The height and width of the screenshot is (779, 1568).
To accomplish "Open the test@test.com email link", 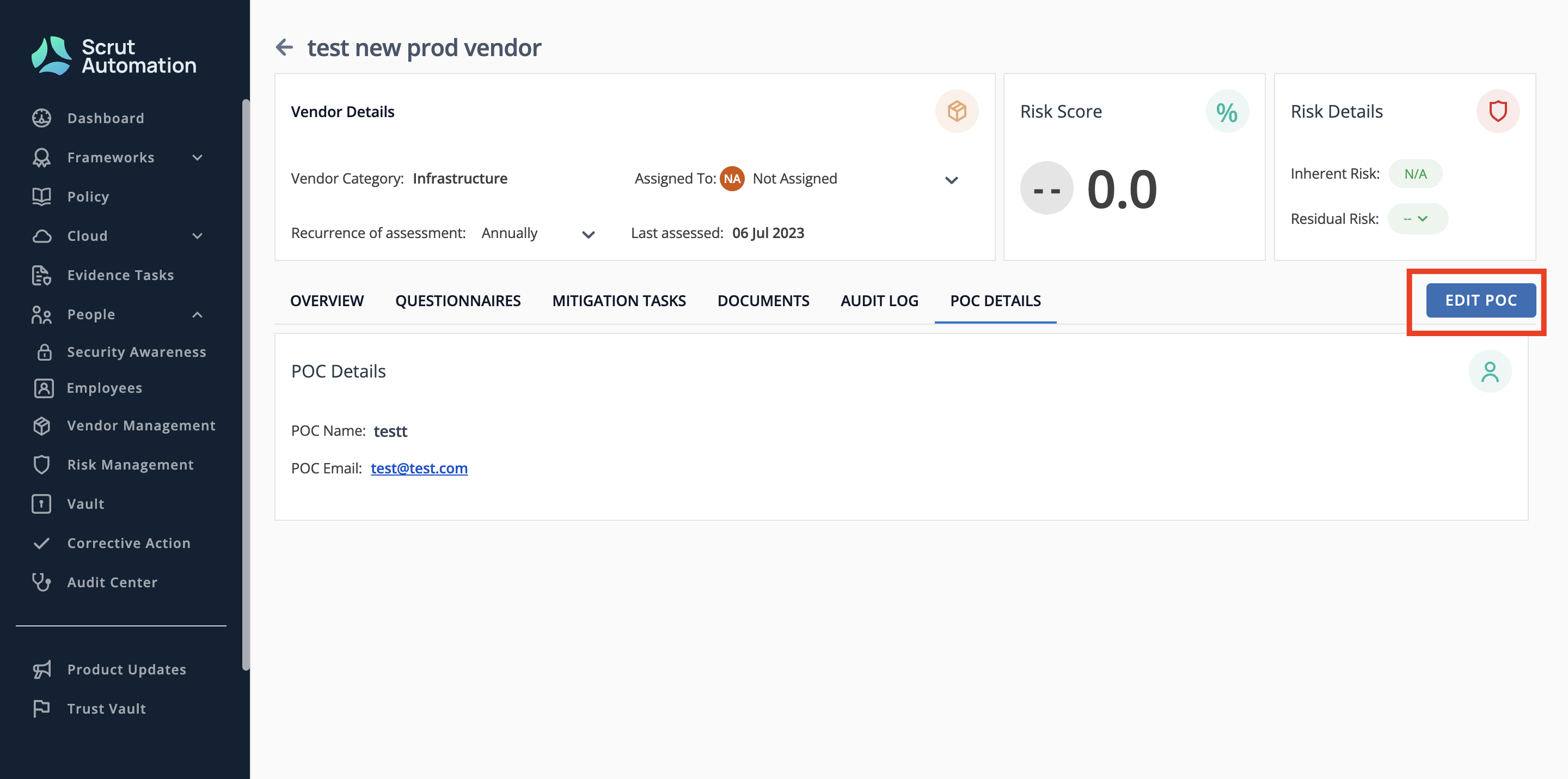I will [419, 468].
